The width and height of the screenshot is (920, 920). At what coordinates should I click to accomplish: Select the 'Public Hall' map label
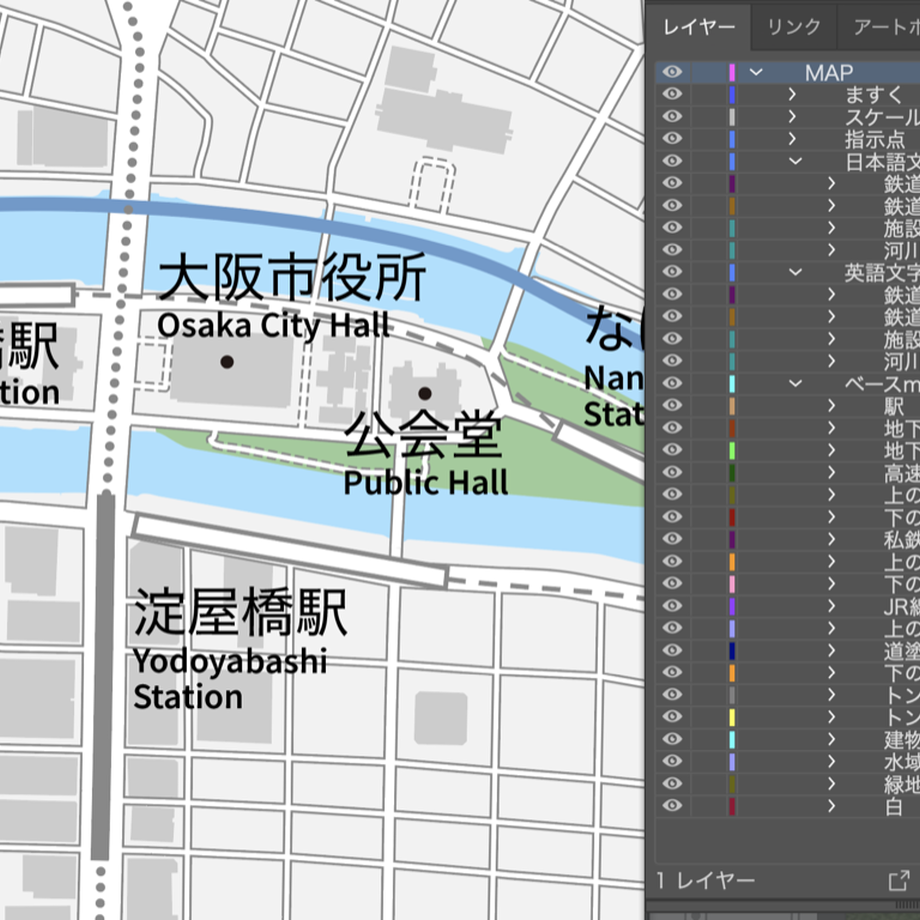click(425, 482)
